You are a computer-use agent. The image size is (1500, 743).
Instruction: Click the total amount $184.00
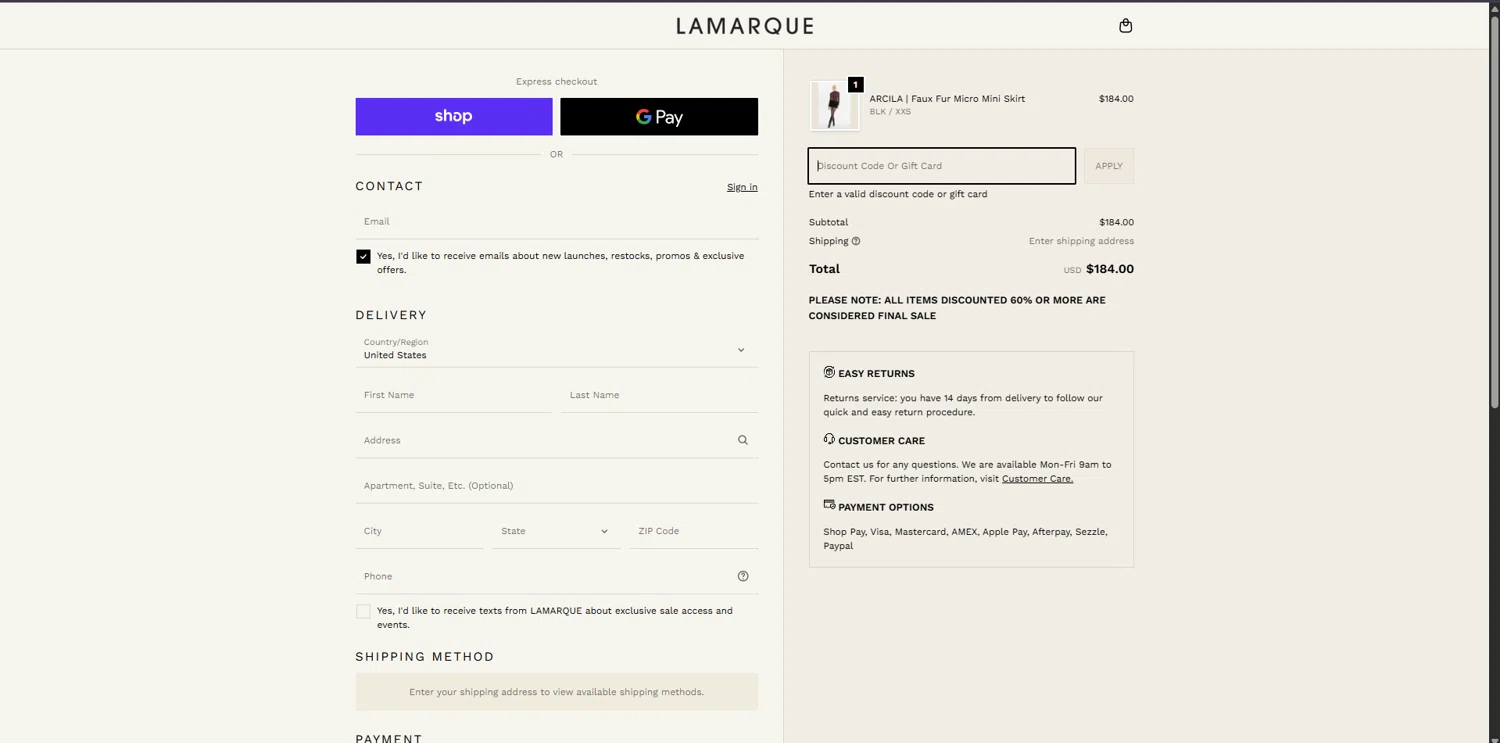coord(1110,269)
